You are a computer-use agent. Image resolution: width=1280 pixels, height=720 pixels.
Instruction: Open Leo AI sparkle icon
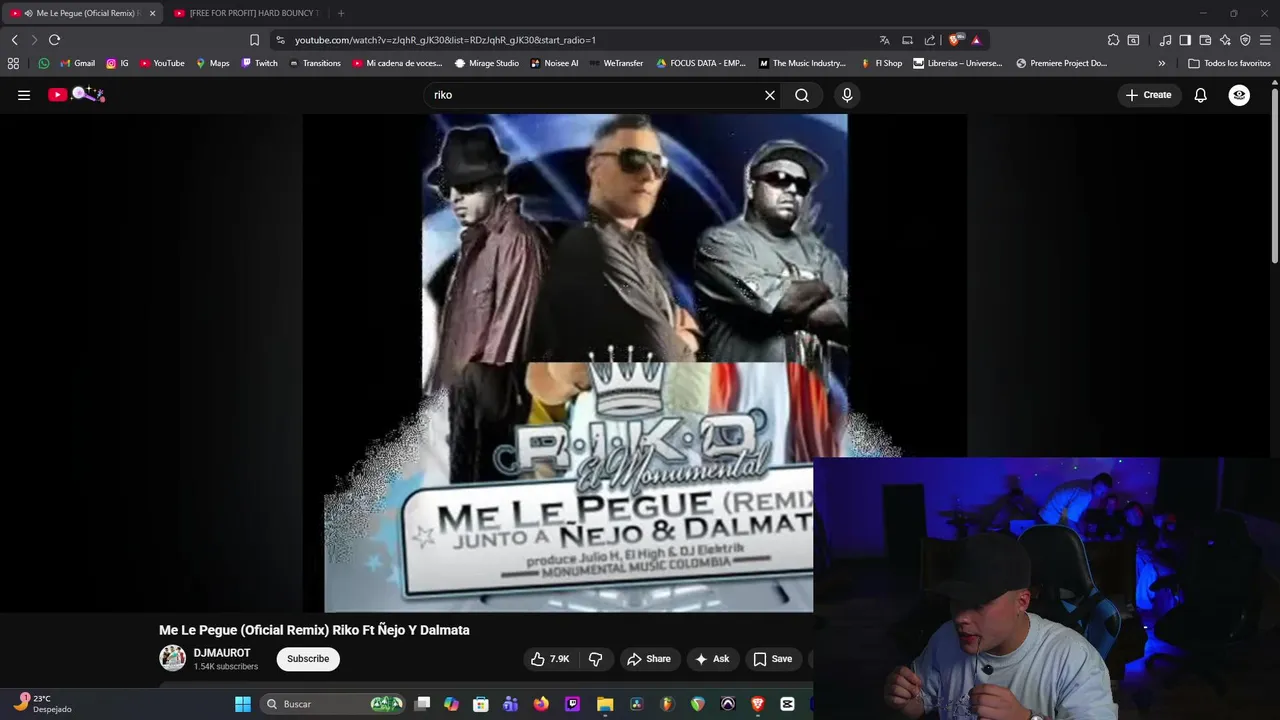coord(1225,40)
